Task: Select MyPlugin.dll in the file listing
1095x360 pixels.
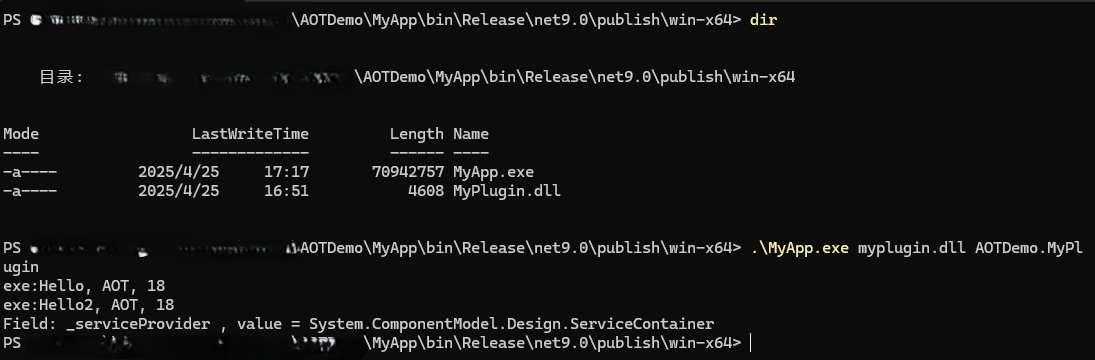Action: pyautogui.click(x=506, y=190)
